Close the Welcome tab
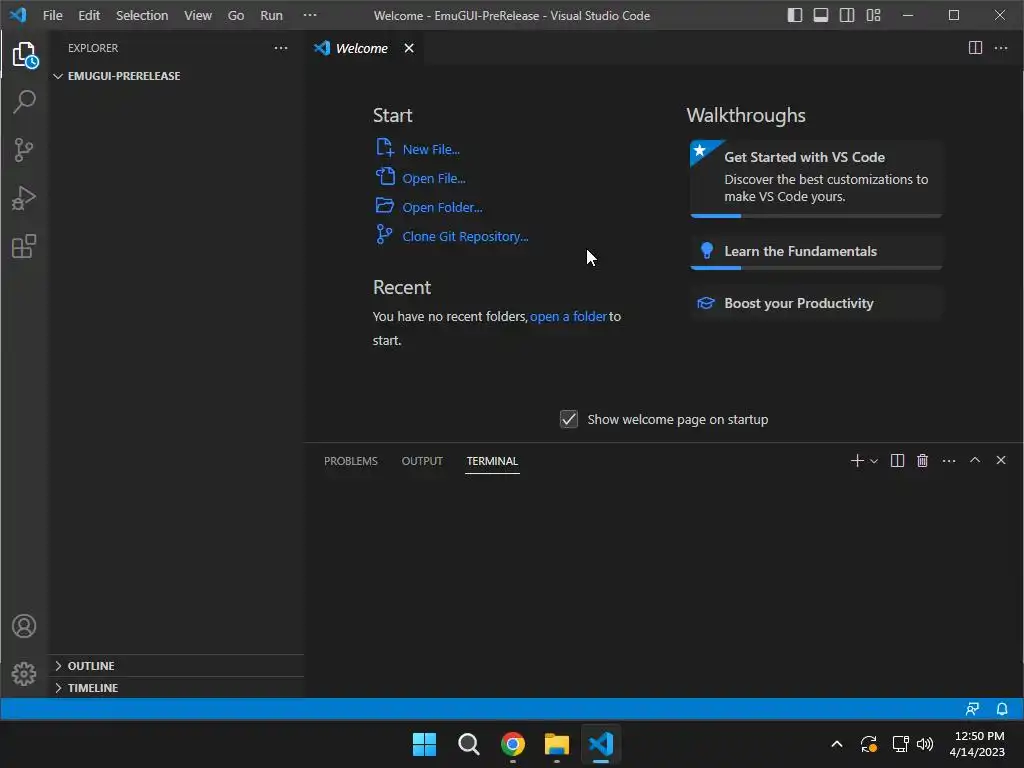Image resolution: width=1024 pixels, height=768 pixels. [x=409, y=48]
